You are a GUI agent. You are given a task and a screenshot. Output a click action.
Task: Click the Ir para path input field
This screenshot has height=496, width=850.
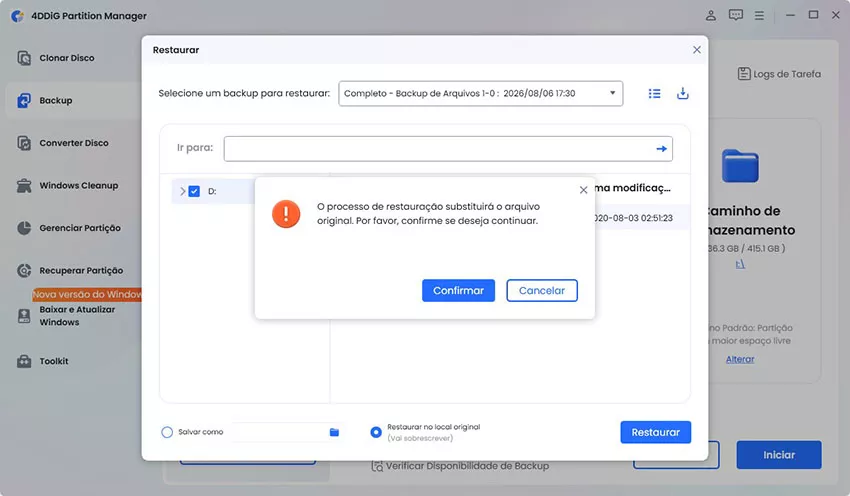coord(448,149)
